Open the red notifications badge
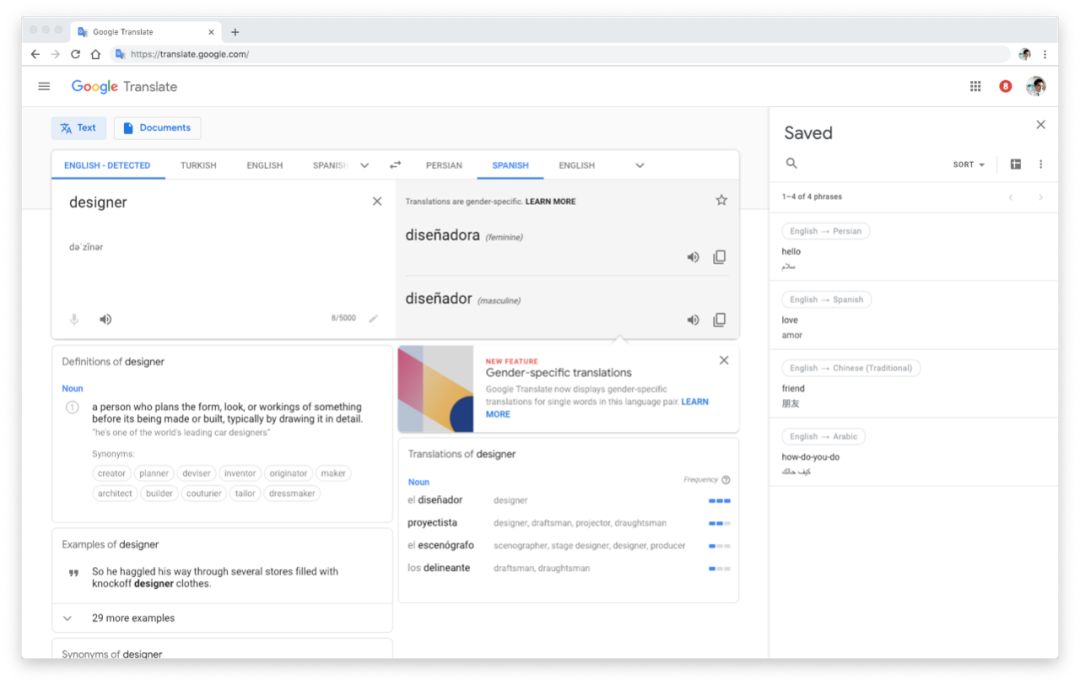The image size is (1080, 685). (1006, 86)
